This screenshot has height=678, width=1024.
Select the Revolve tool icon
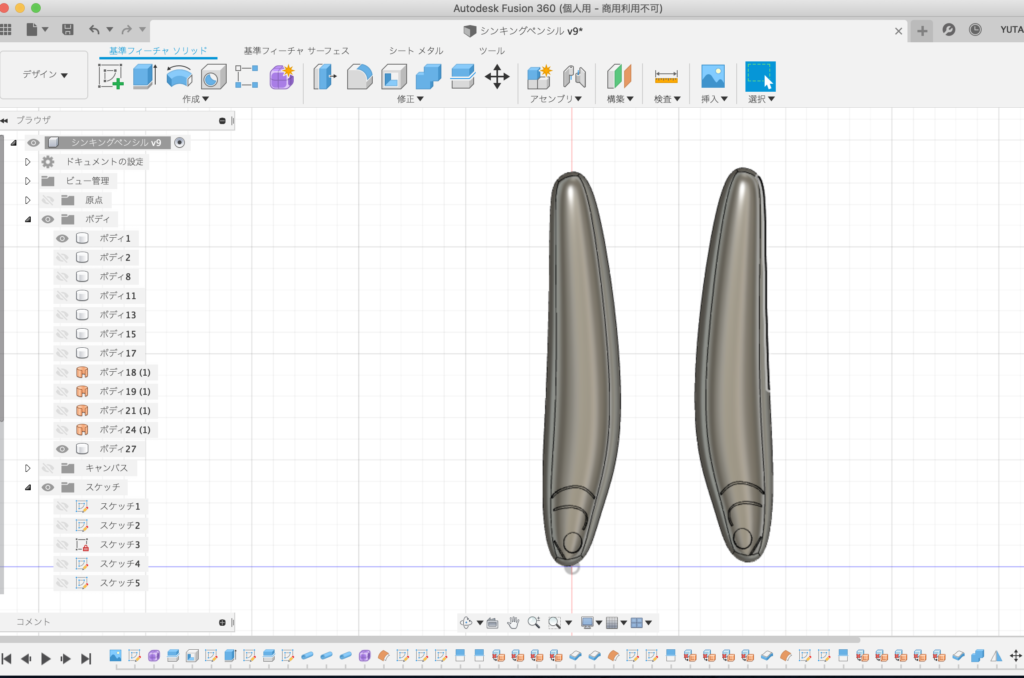pos(179,77)
